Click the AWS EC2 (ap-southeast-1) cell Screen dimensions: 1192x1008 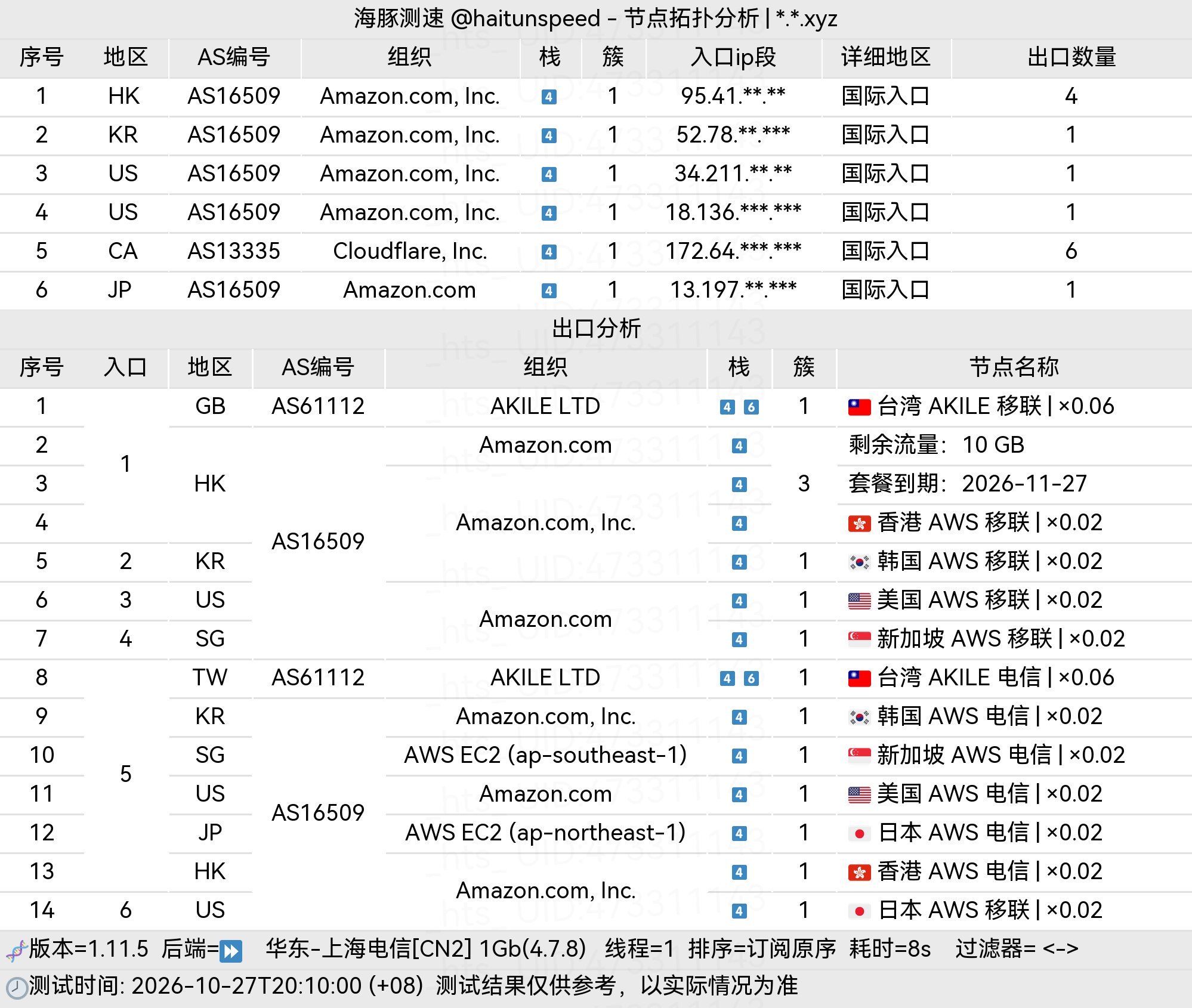[545, 755]
